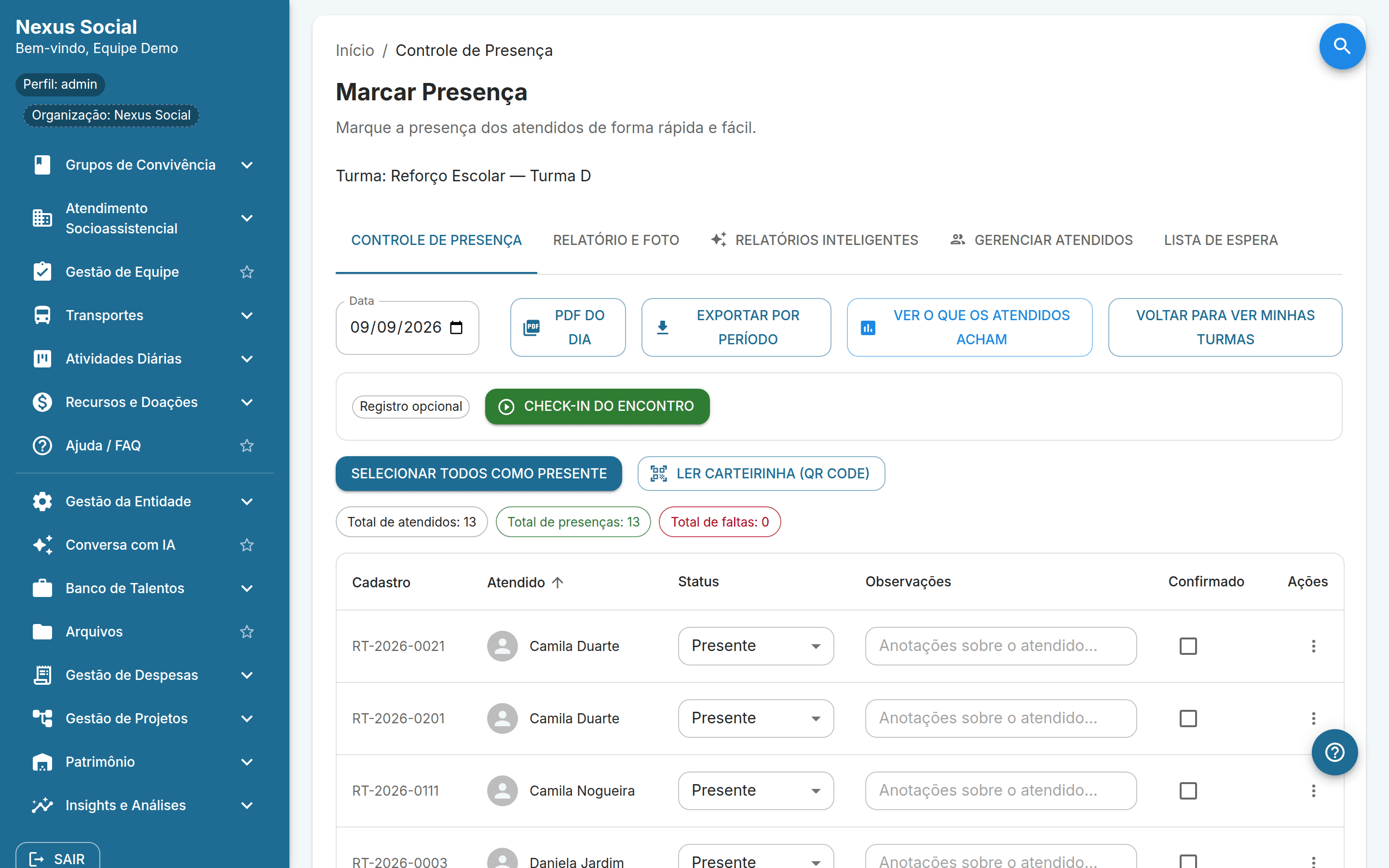Screen dimensions: 1389x868
Task: Click the star beside Arquivos
Action: pyautogui.click(x=247, y=632)
